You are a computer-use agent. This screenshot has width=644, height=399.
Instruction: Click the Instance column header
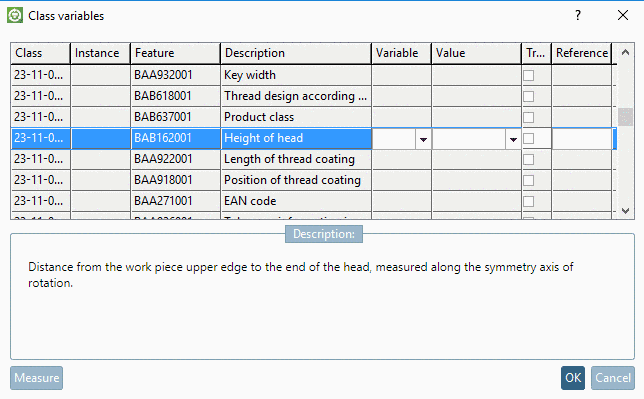tap(101, 53)
